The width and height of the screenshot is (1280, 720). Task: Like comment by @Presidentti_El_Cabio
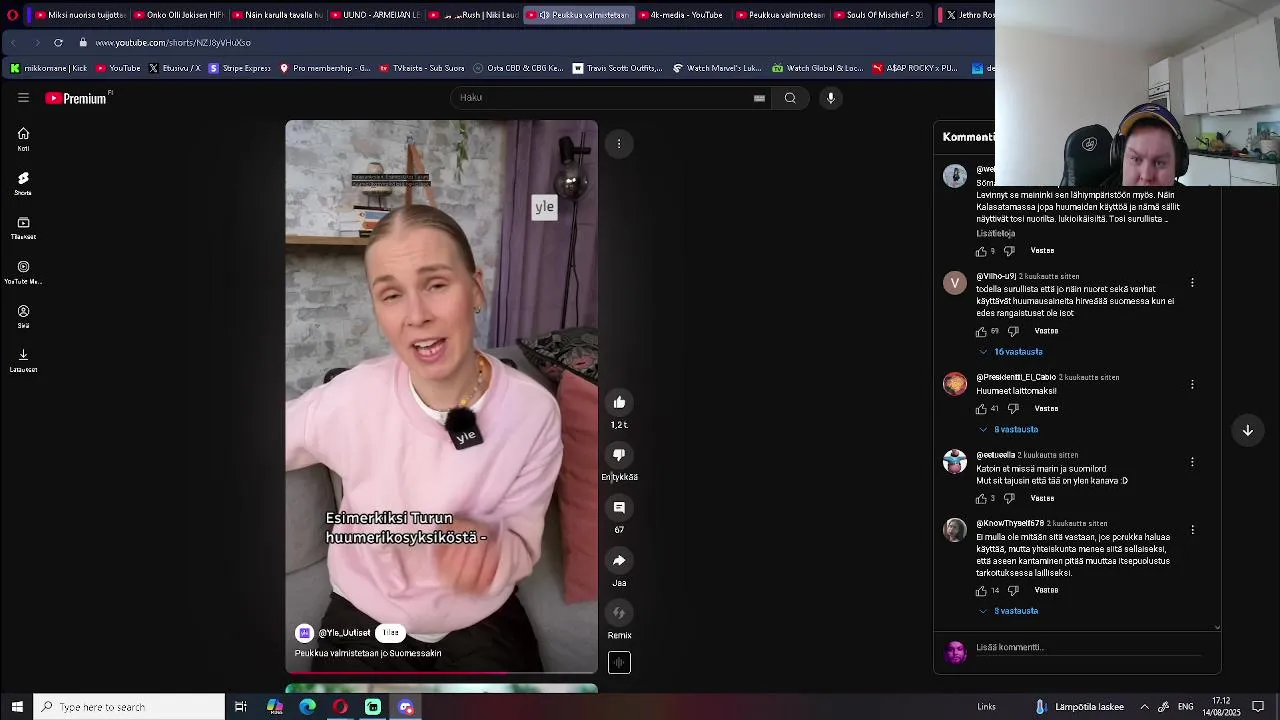[x=981, y=409]
